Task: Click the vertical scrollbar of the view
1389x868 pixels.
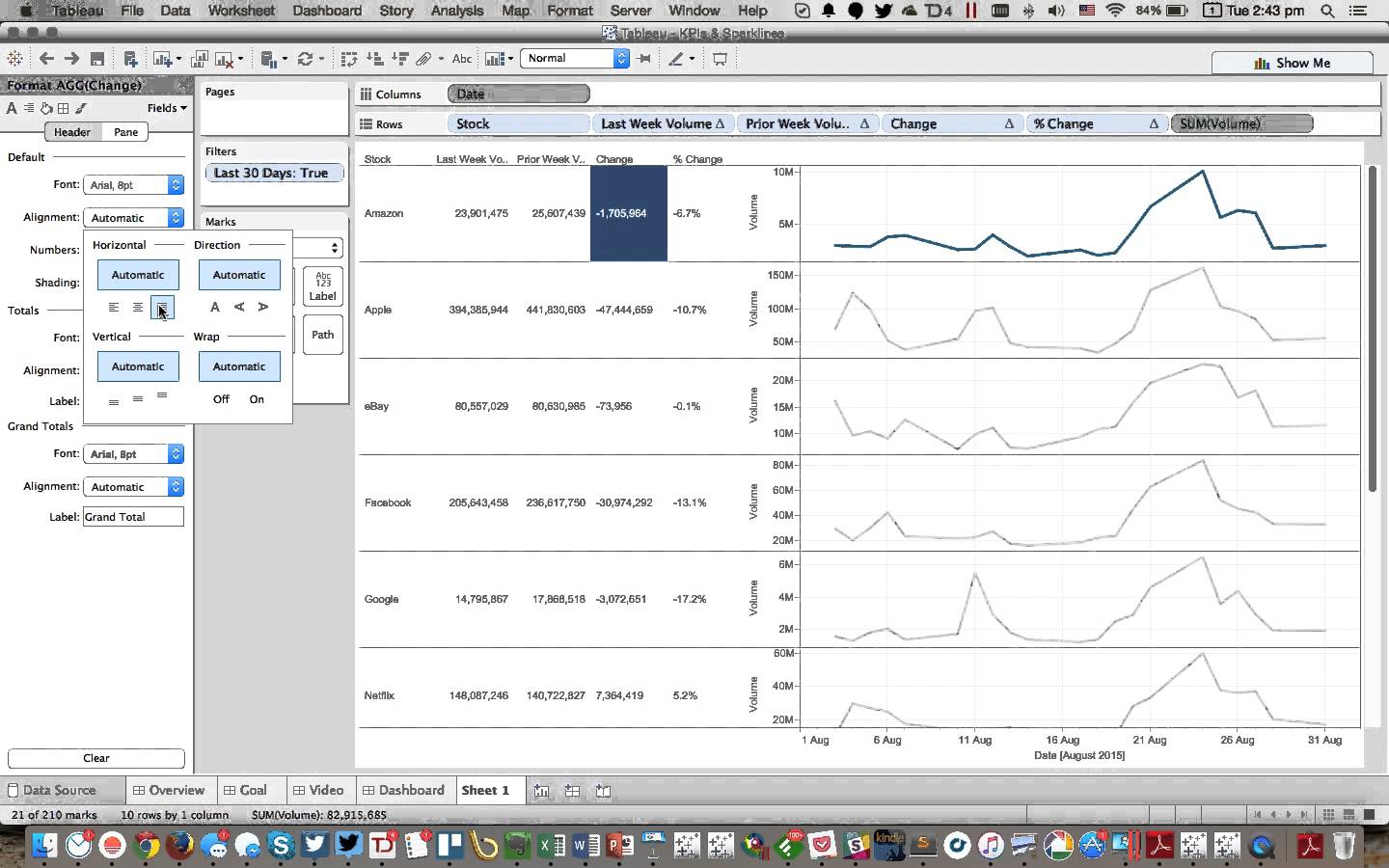Action: [1373, 328]
